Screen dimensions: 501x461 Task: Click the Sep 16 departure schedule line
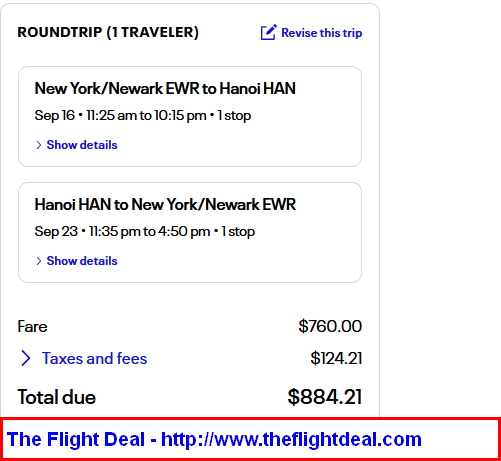click(143, 116)
